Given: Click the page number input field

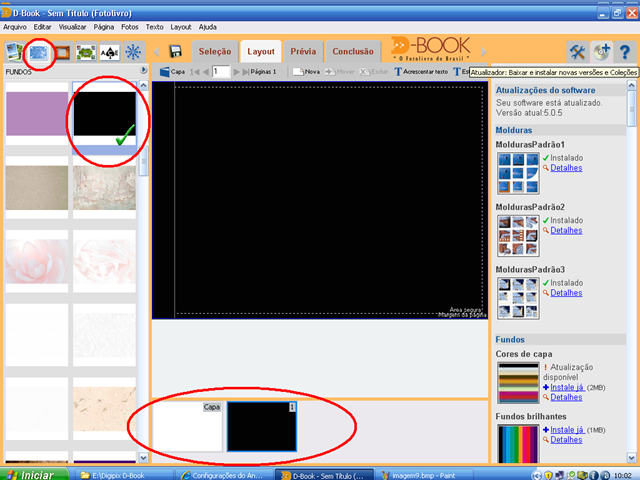Looking at the screenshot, I should tap(221, 72).
